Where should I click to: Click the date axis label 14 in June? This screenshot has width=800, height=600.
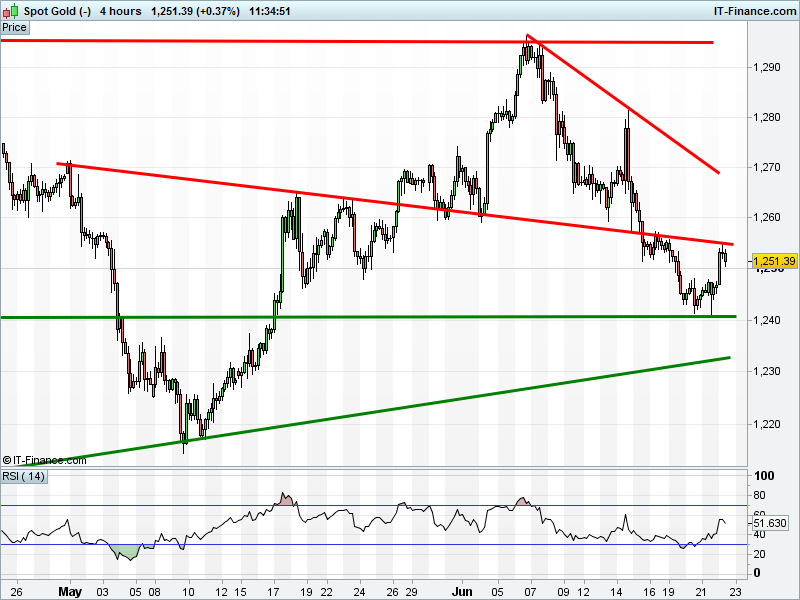(x=616, y=592)
